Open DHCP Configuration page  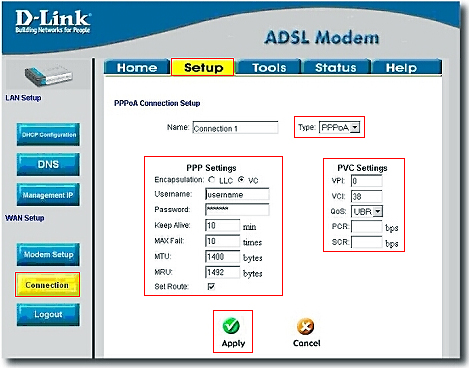point(48,134)
